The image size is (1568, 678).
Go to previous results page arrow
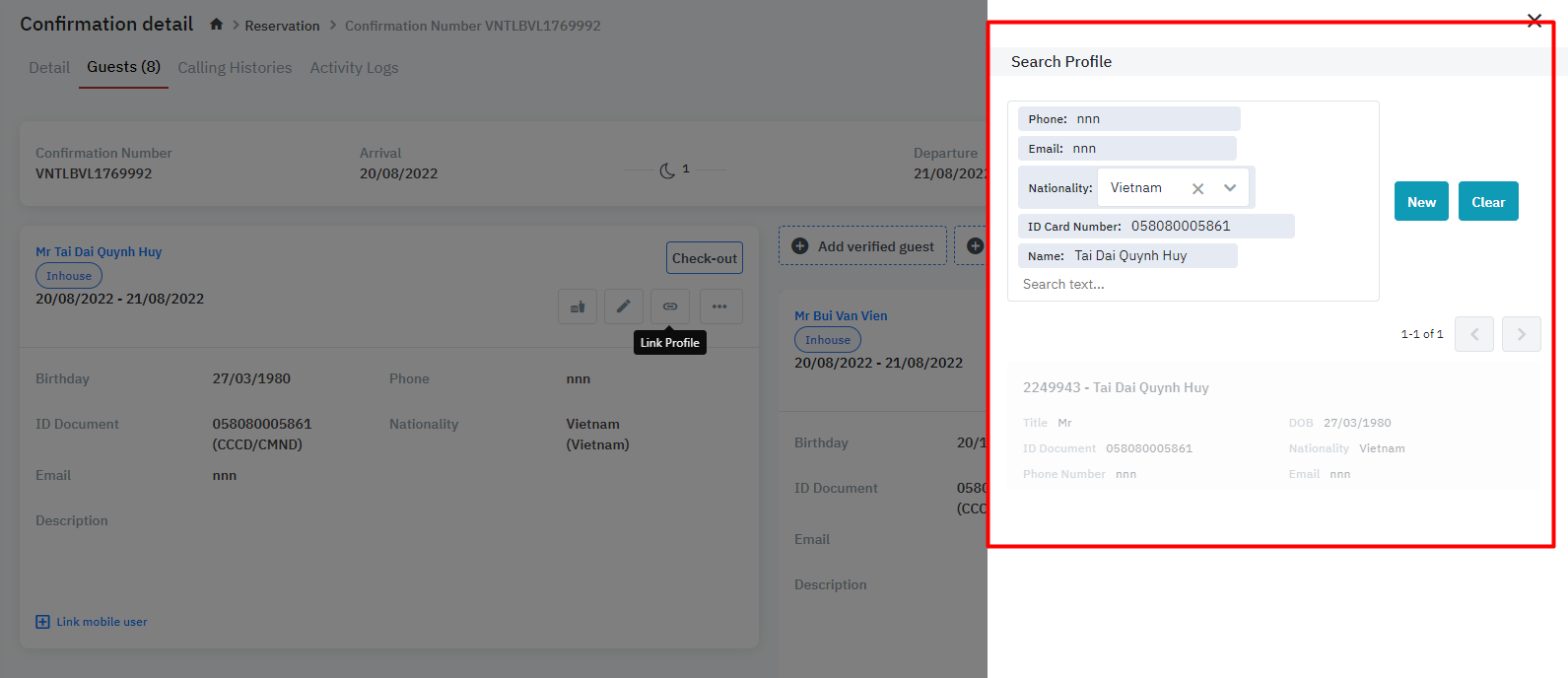1474,334
